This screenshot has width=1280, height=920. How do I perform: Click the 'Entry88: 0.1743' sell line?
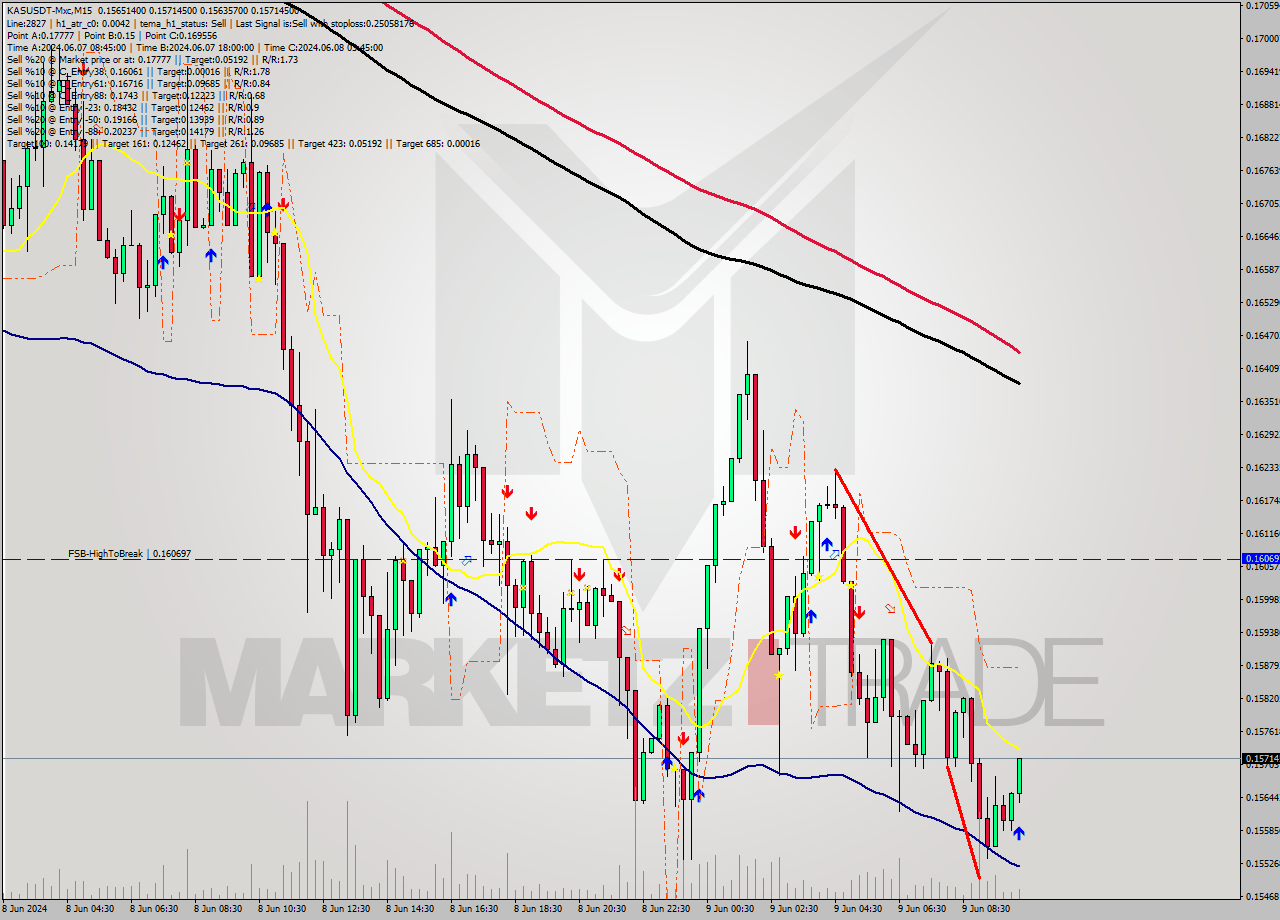pos(135,95)
